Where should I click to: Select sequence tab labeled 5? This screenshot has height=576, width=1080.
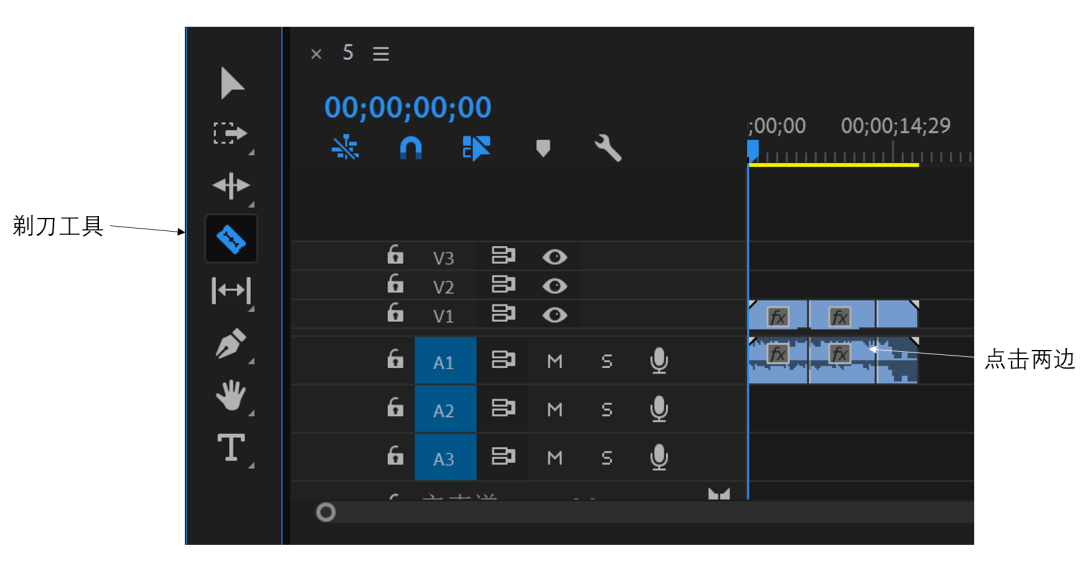point(348,53)
